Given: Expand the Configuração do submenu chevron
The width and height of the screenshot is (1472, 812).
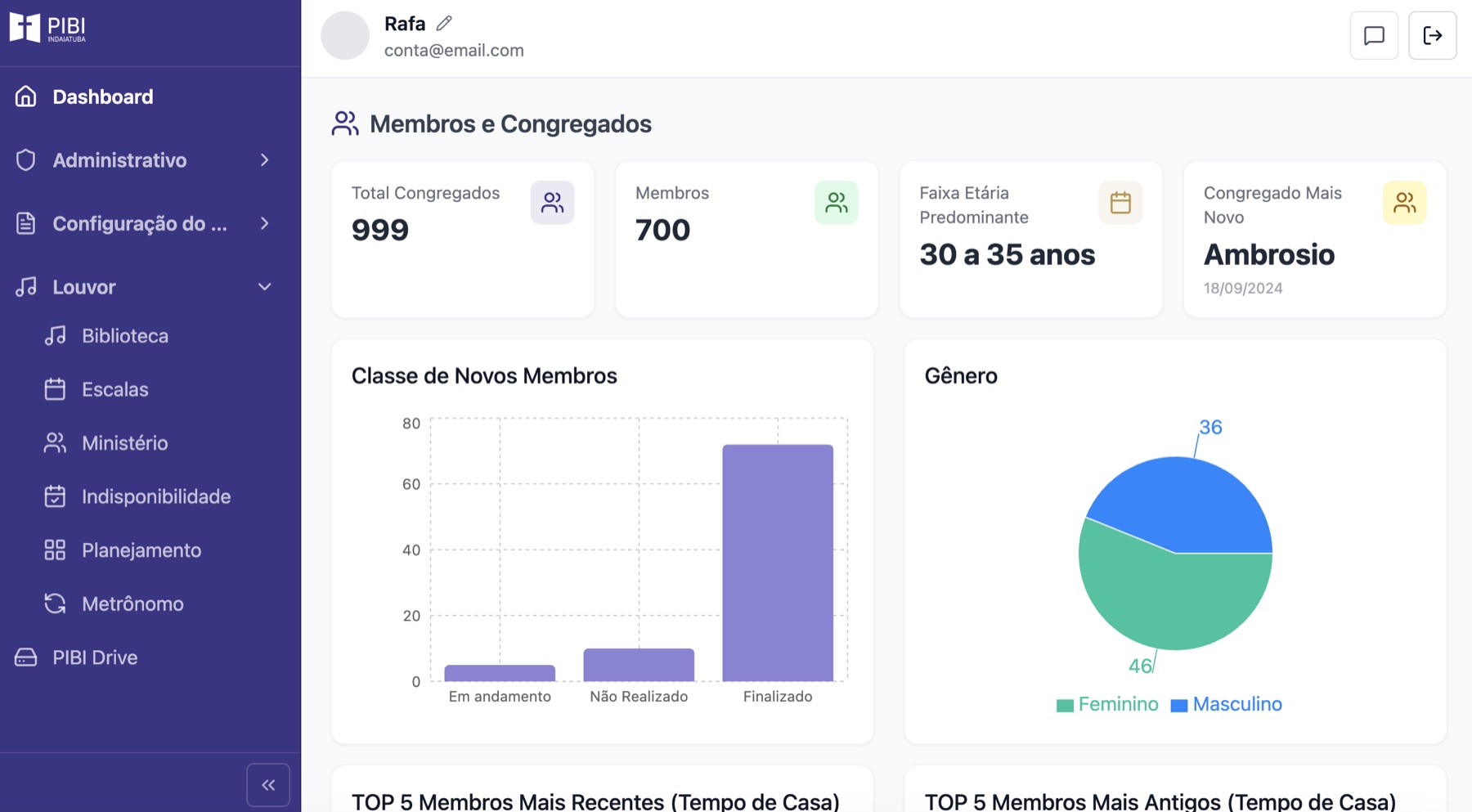Looking at the screenshot, I should coord(264,223).
